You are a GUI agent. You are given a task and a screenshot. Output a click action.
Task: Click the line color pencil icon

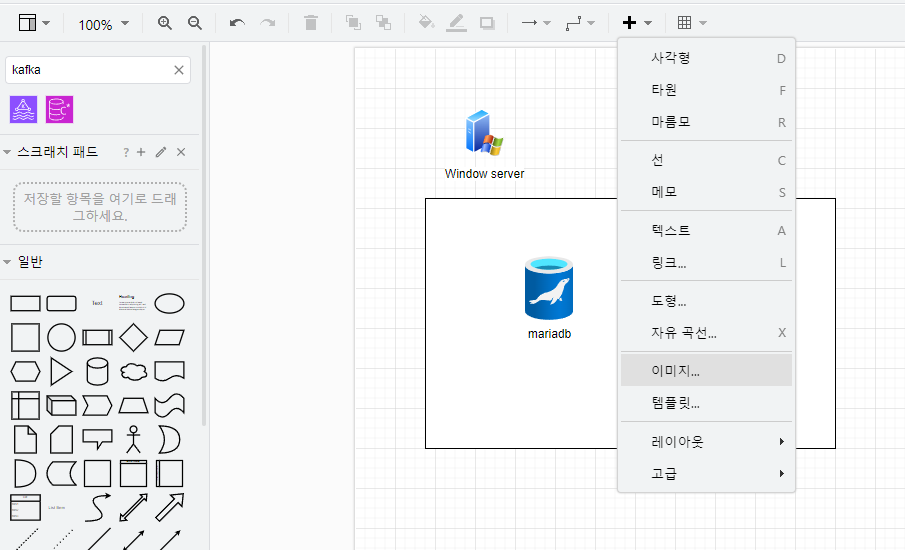pos(457,23)
